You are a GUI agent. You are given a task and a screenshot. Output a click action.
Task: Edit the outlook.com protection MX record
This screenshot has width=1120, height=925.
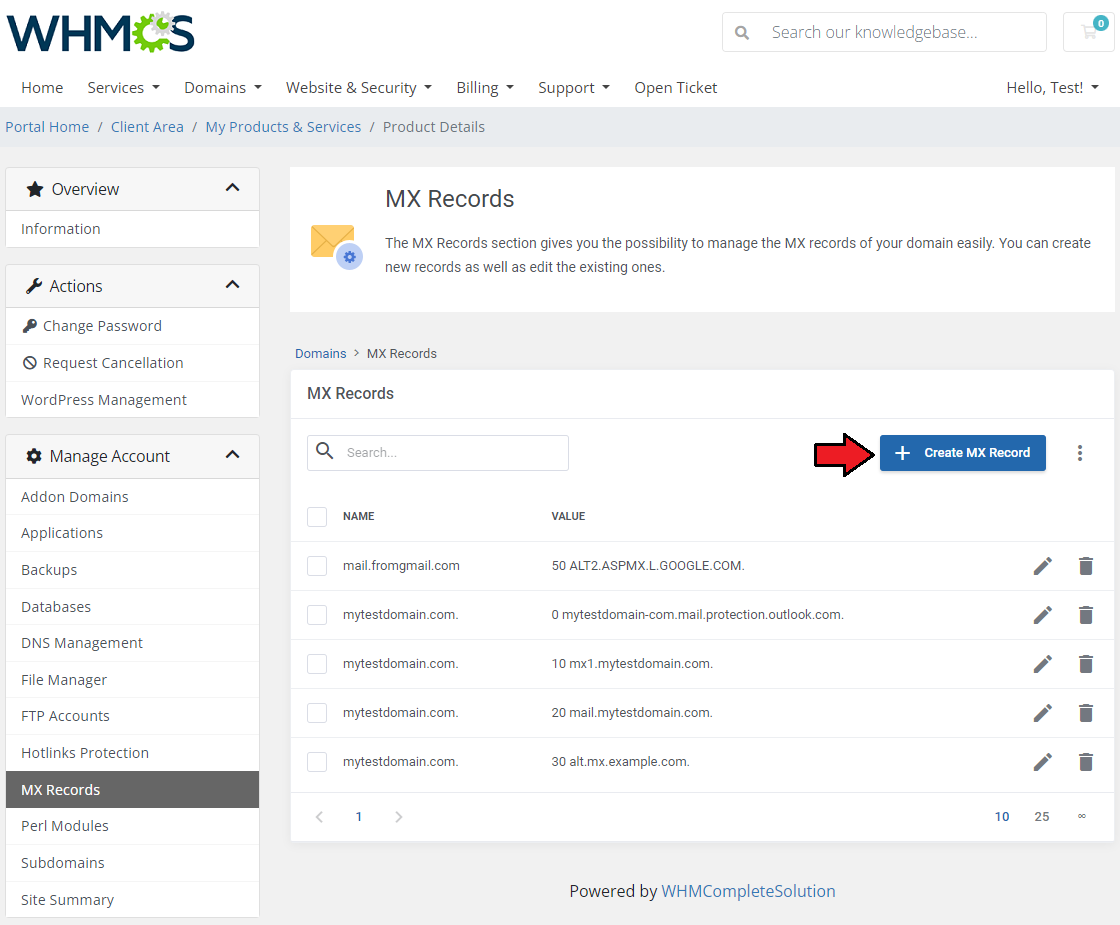1042,615
